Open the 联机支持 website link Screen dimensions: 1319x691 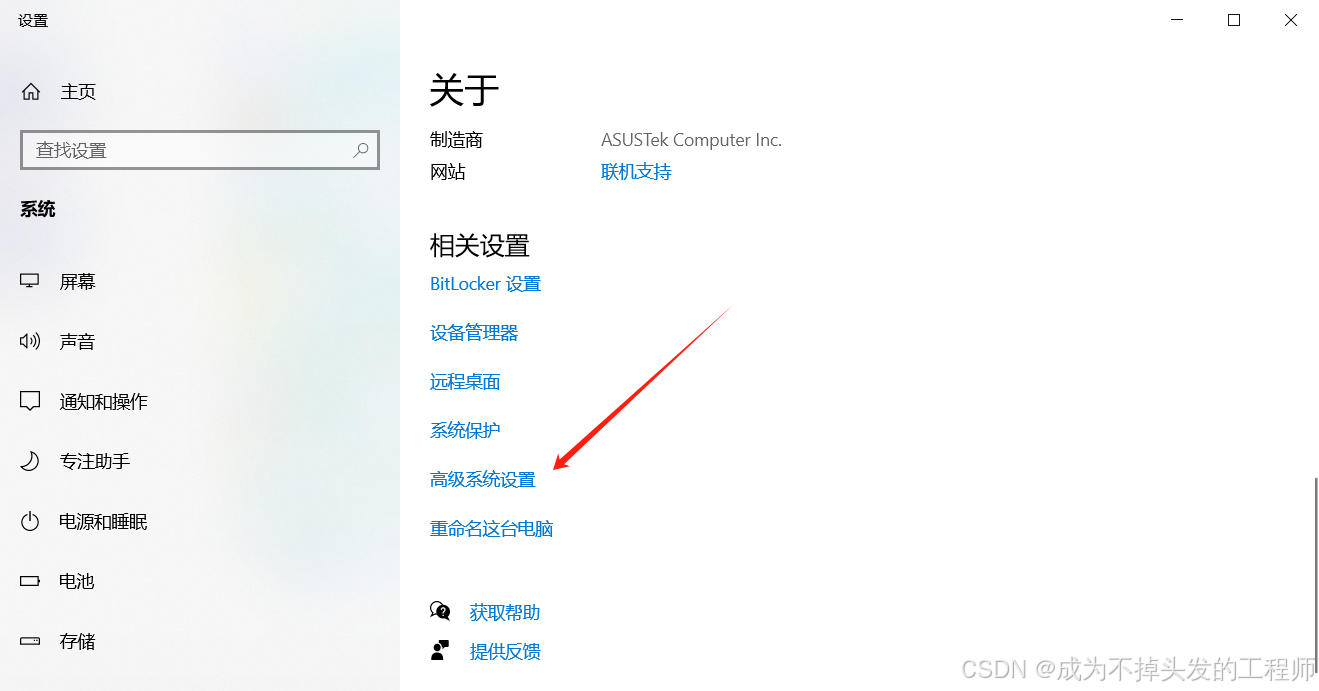tap(636, 172)
